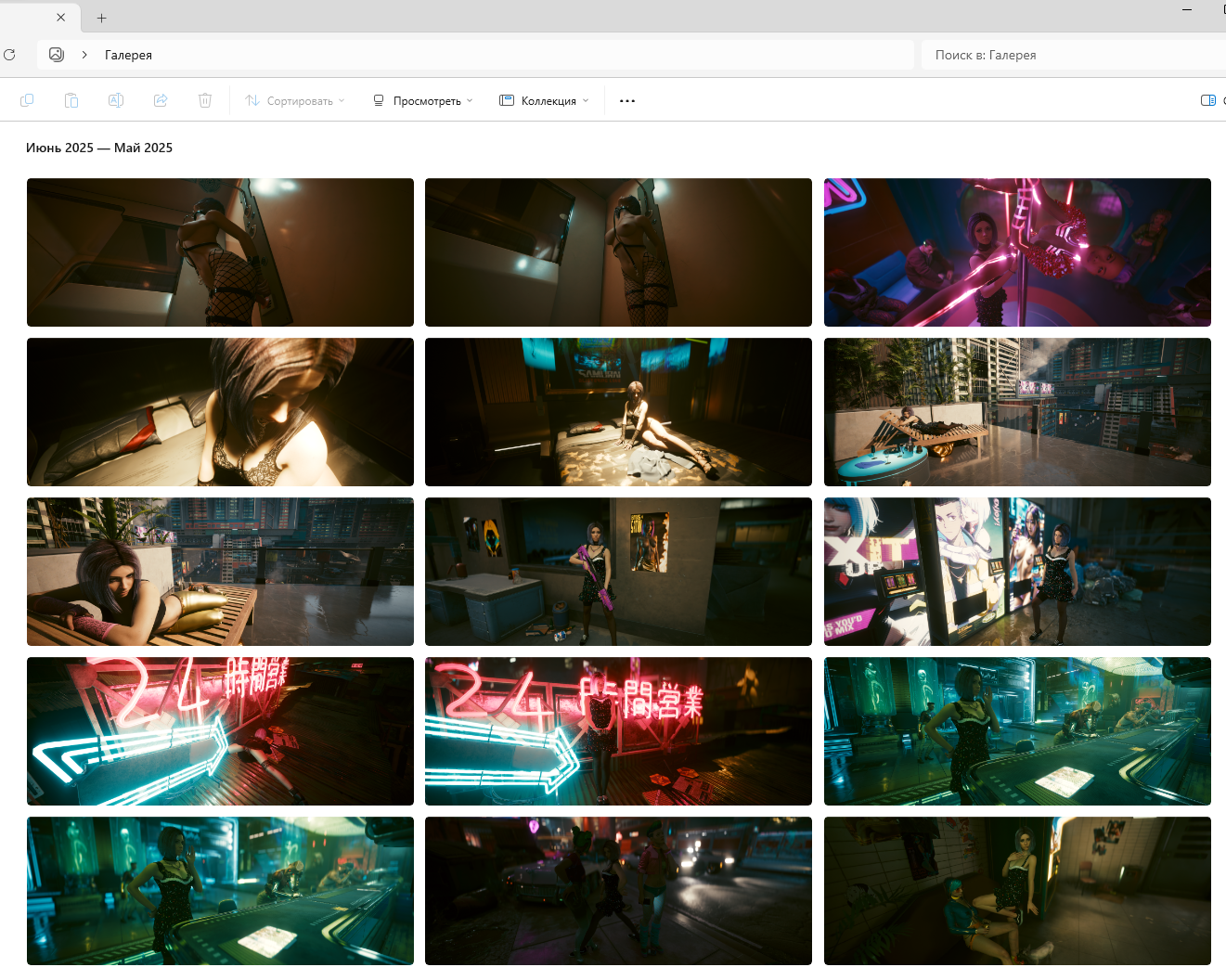Select the pink neon pole dance thumbnail
Image resolution: width=1226 pixels, height=980 pixels.
pos(1017,252)
